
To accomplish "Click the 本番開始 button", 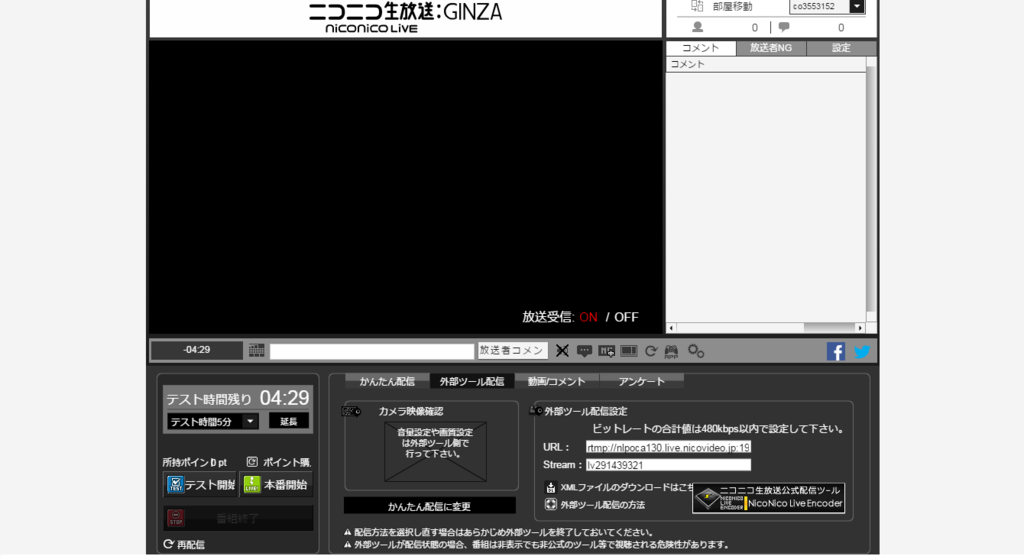I will [276, 485].
